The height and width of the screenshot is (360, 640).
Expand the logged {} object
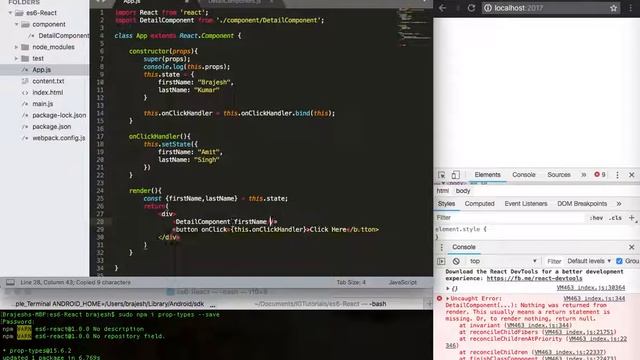pos(448,289)
